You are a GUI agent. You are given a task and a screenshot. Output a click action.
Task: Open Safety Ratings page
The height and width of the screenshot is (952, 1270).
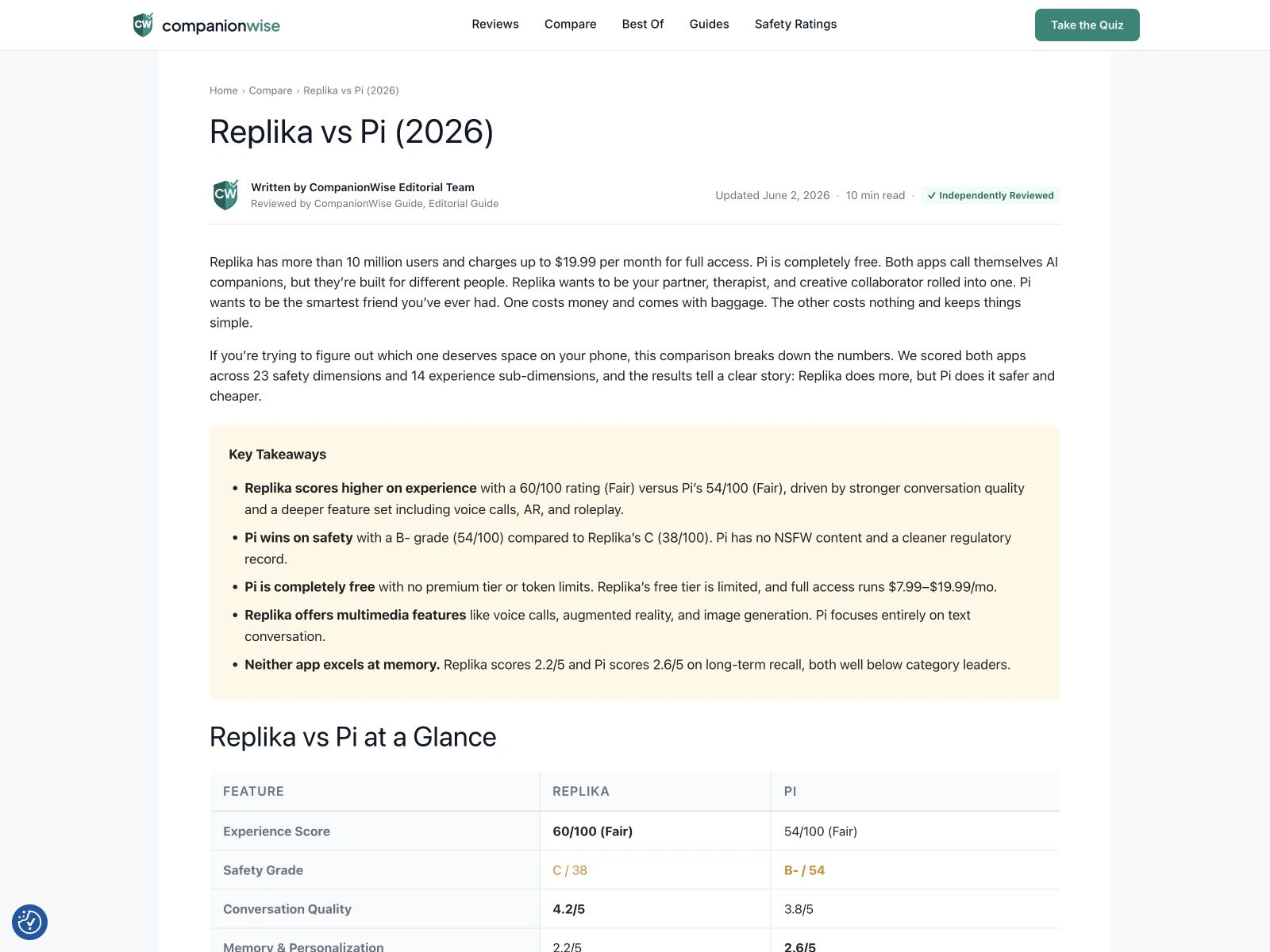click(x=796, y=25)
